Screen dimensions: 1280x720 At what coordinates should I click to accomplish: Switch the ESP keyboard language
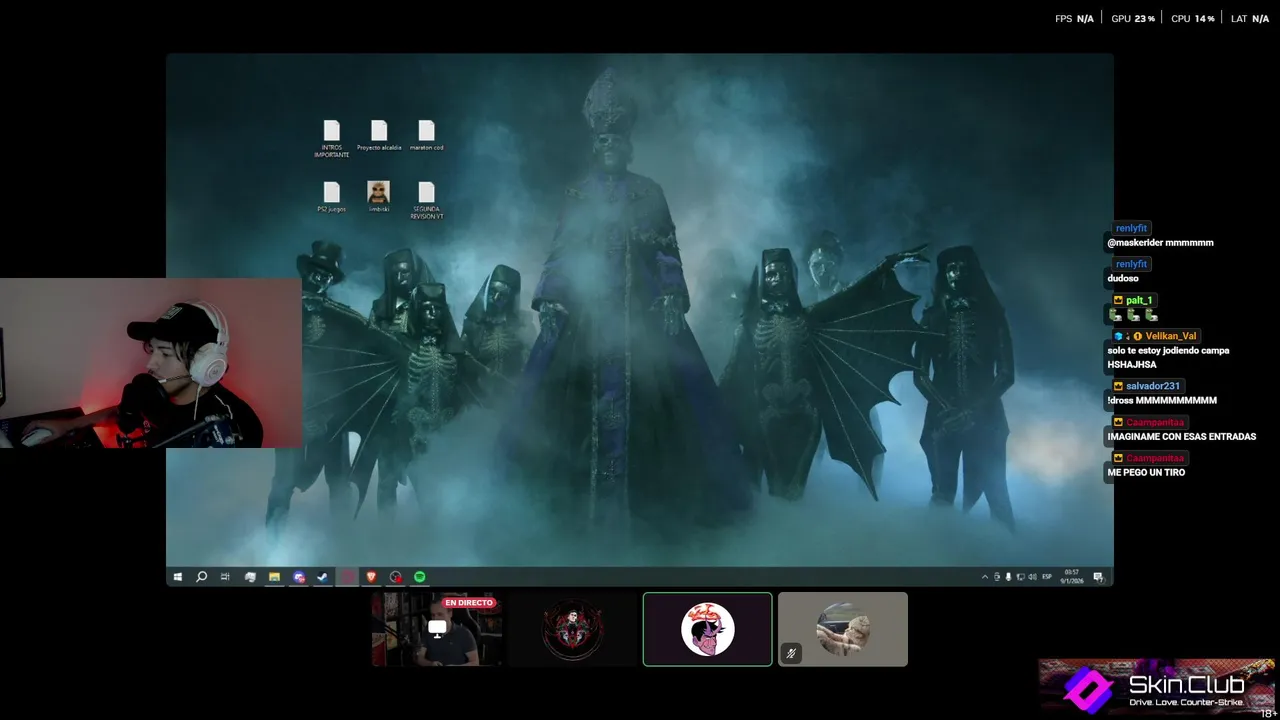(1047, 577)
